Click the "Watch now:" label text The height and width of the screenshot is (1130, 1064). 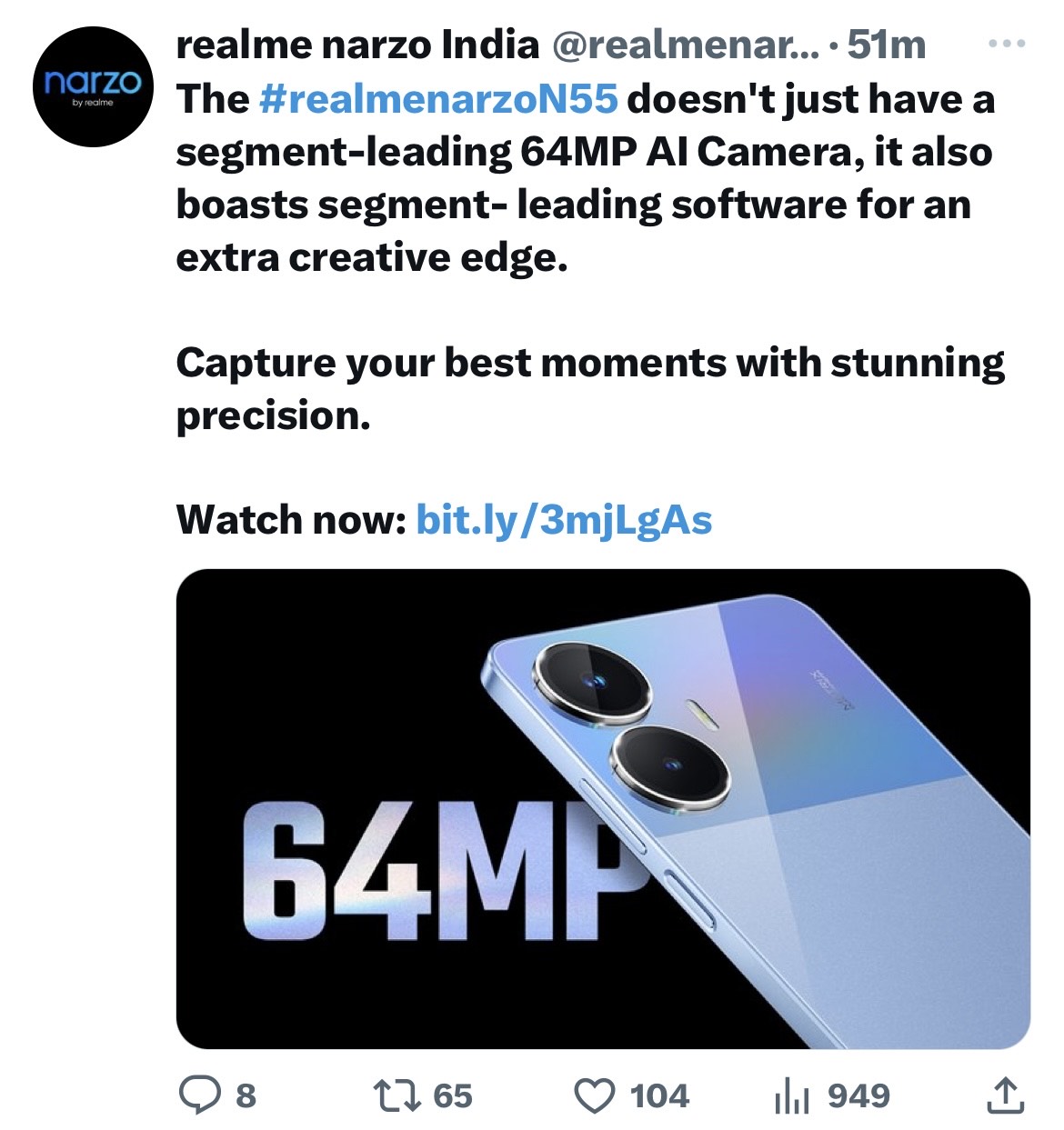click(x=291, y=520)
